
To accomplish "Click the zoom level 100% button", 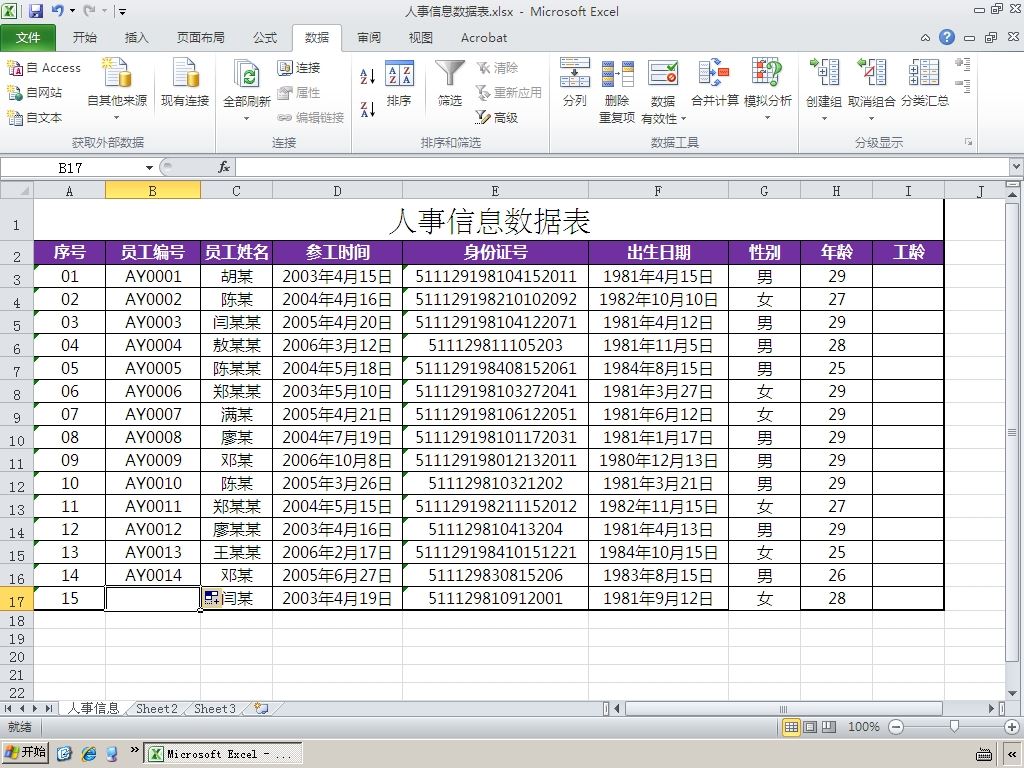I will 863,727.
